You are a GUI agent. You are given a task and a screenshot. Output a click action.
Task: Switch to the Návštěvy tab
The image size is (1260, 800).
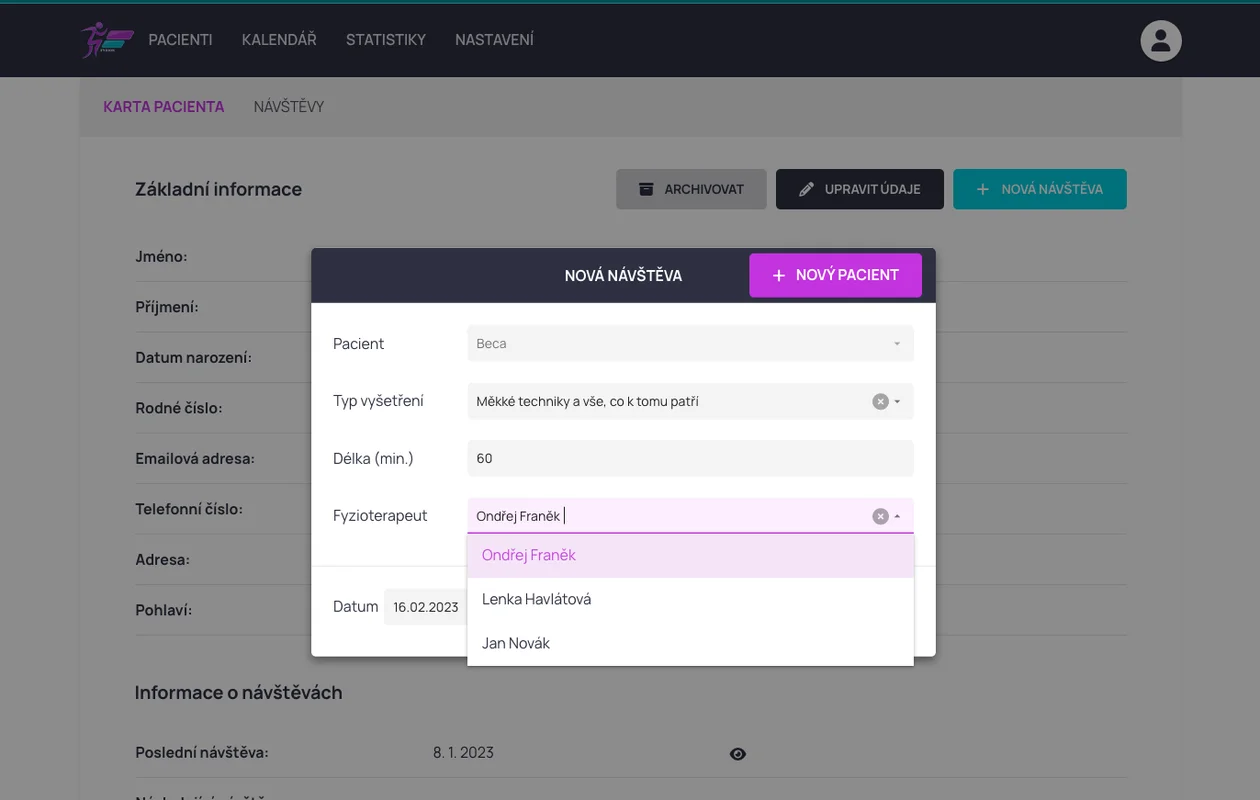tap(289, 107)
